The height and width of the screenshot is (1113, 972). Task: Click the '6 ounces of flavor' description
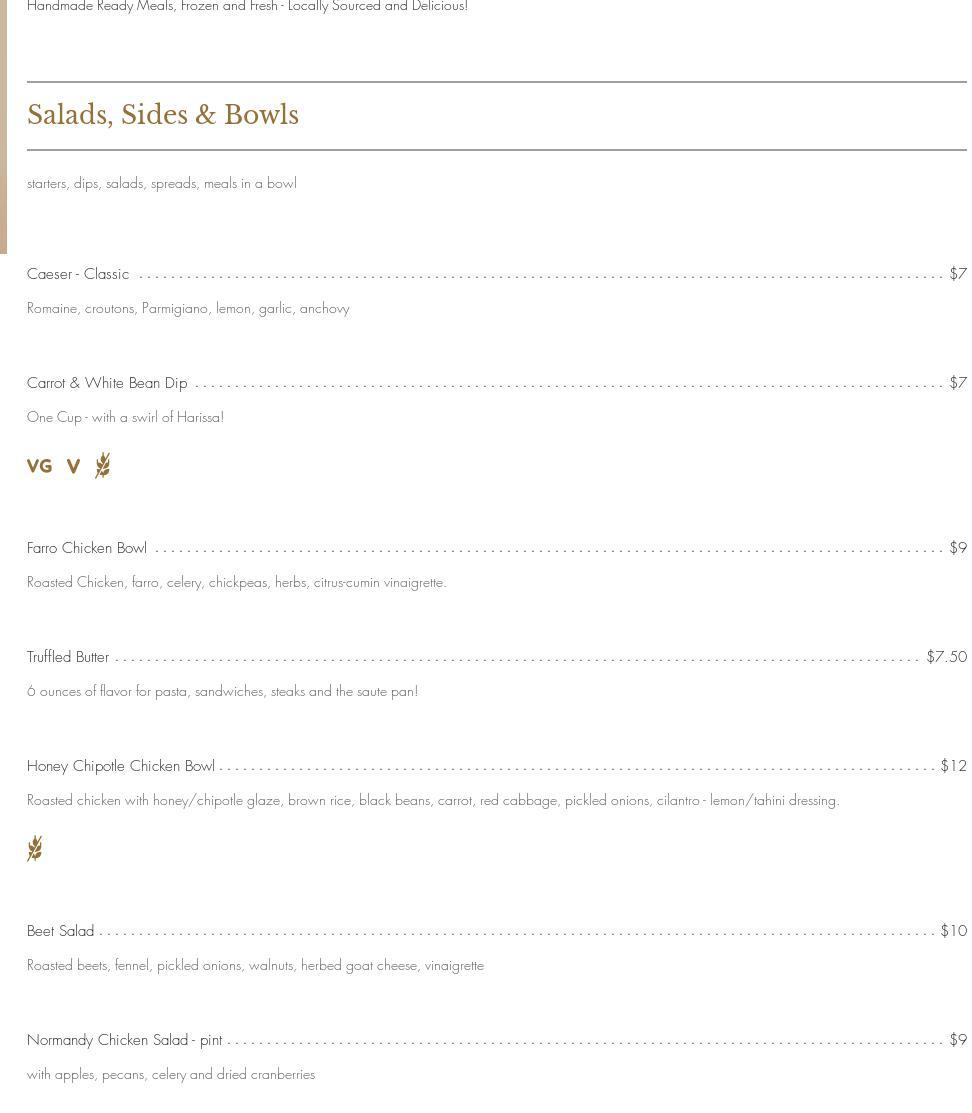[x=222, y=691]
